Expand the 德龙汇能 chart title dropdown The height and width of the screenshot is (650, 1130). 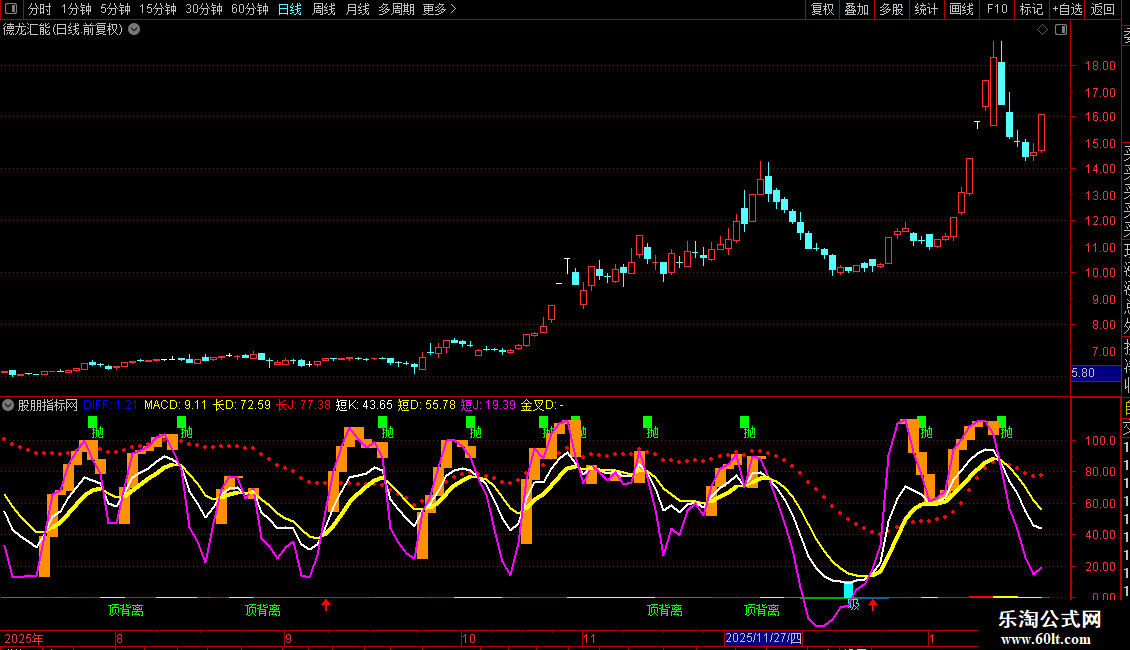(134, 29)
